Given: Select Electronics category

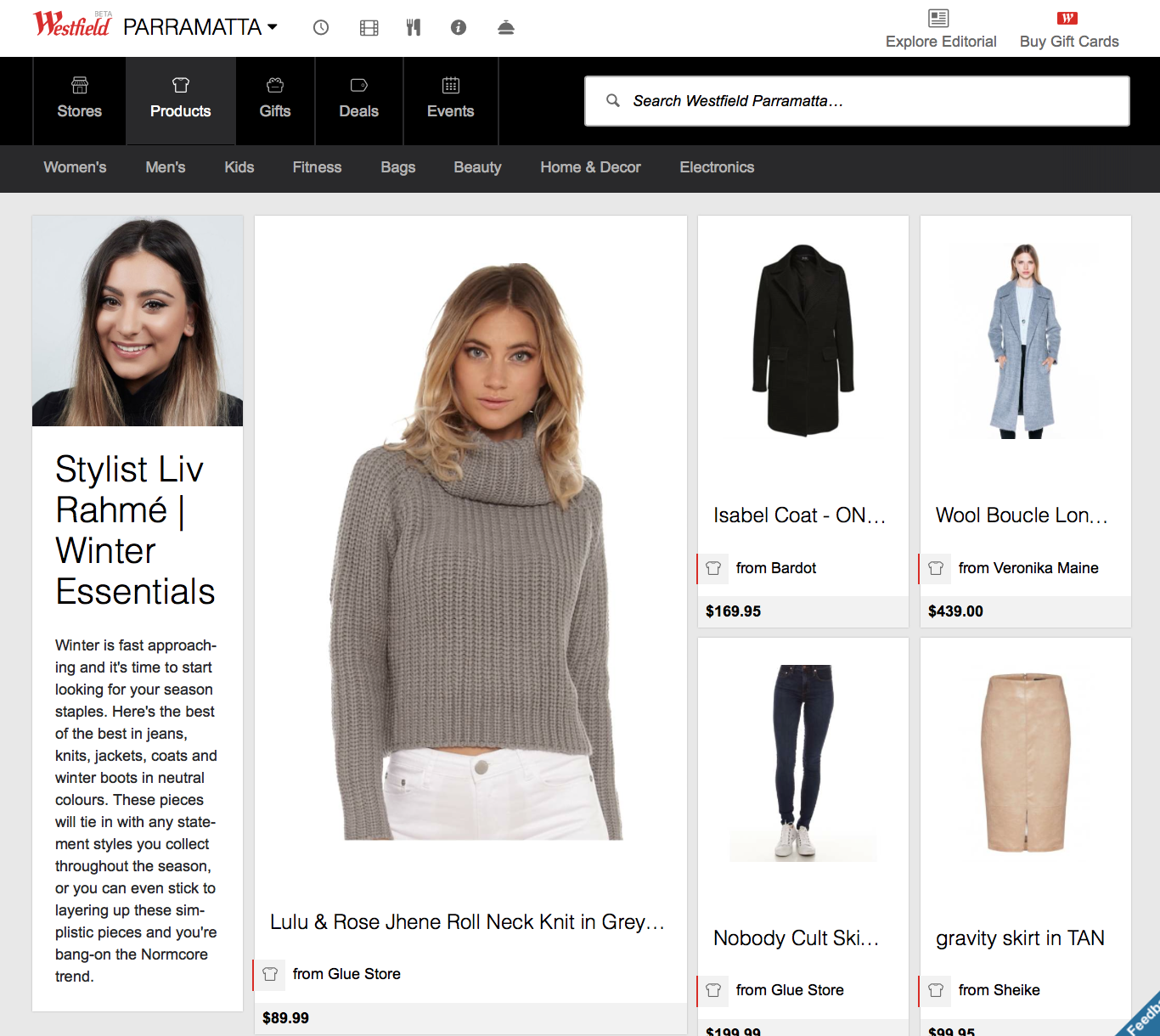Looking at the screenshot, I should (718, 167).
